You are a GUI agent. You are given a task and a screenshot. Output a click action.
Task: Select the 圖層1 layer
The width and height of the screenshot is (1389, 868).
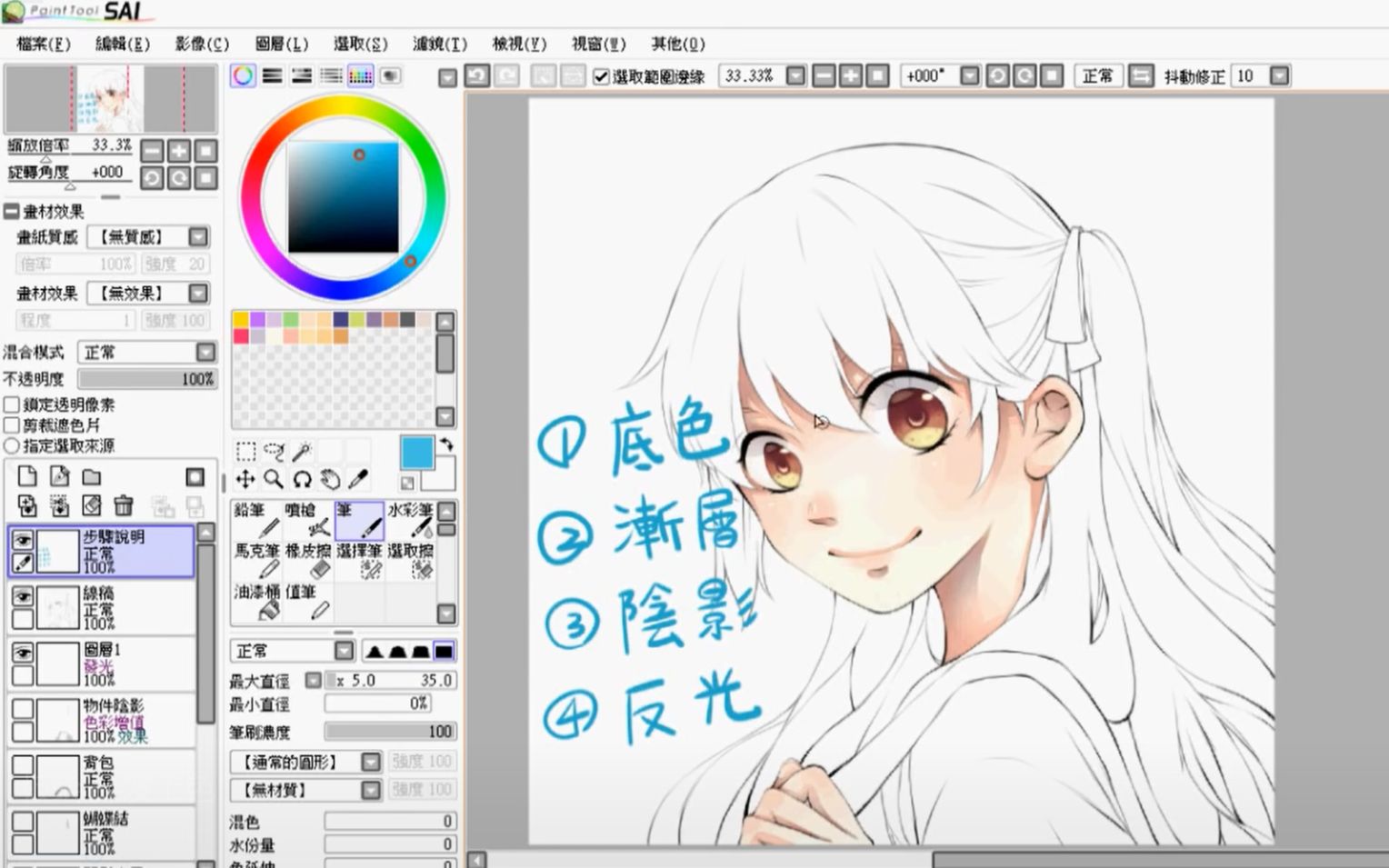101,663
